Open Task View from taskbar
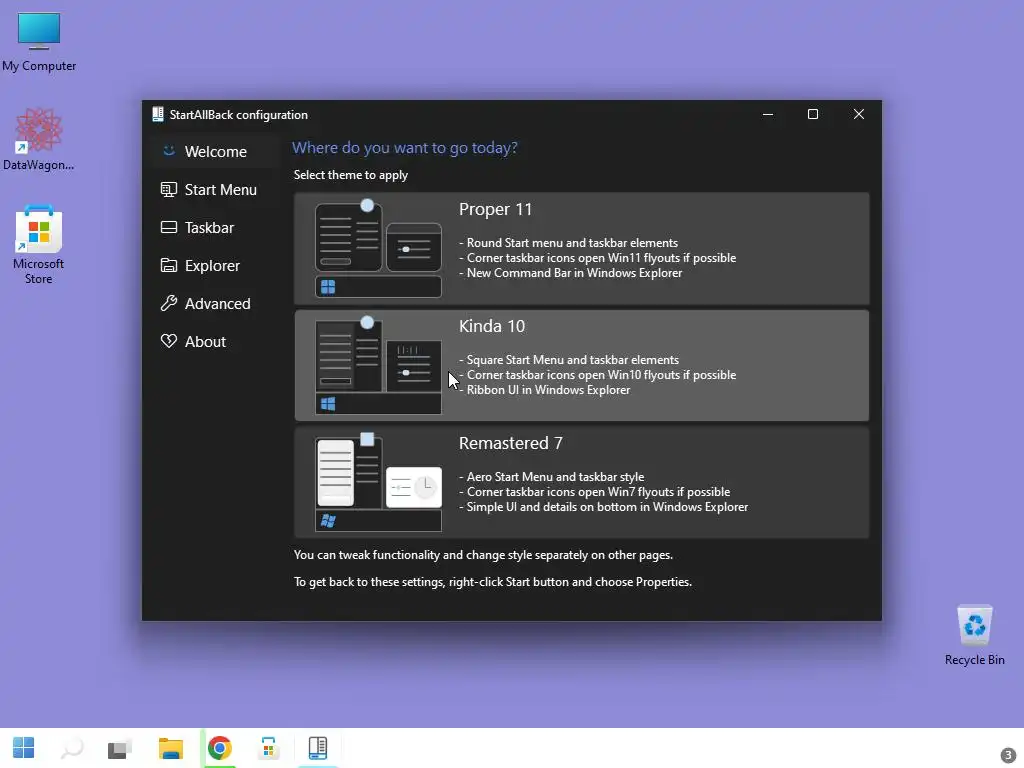Image resolution: width=1024 pixels, height=768 pixels. 120,748
